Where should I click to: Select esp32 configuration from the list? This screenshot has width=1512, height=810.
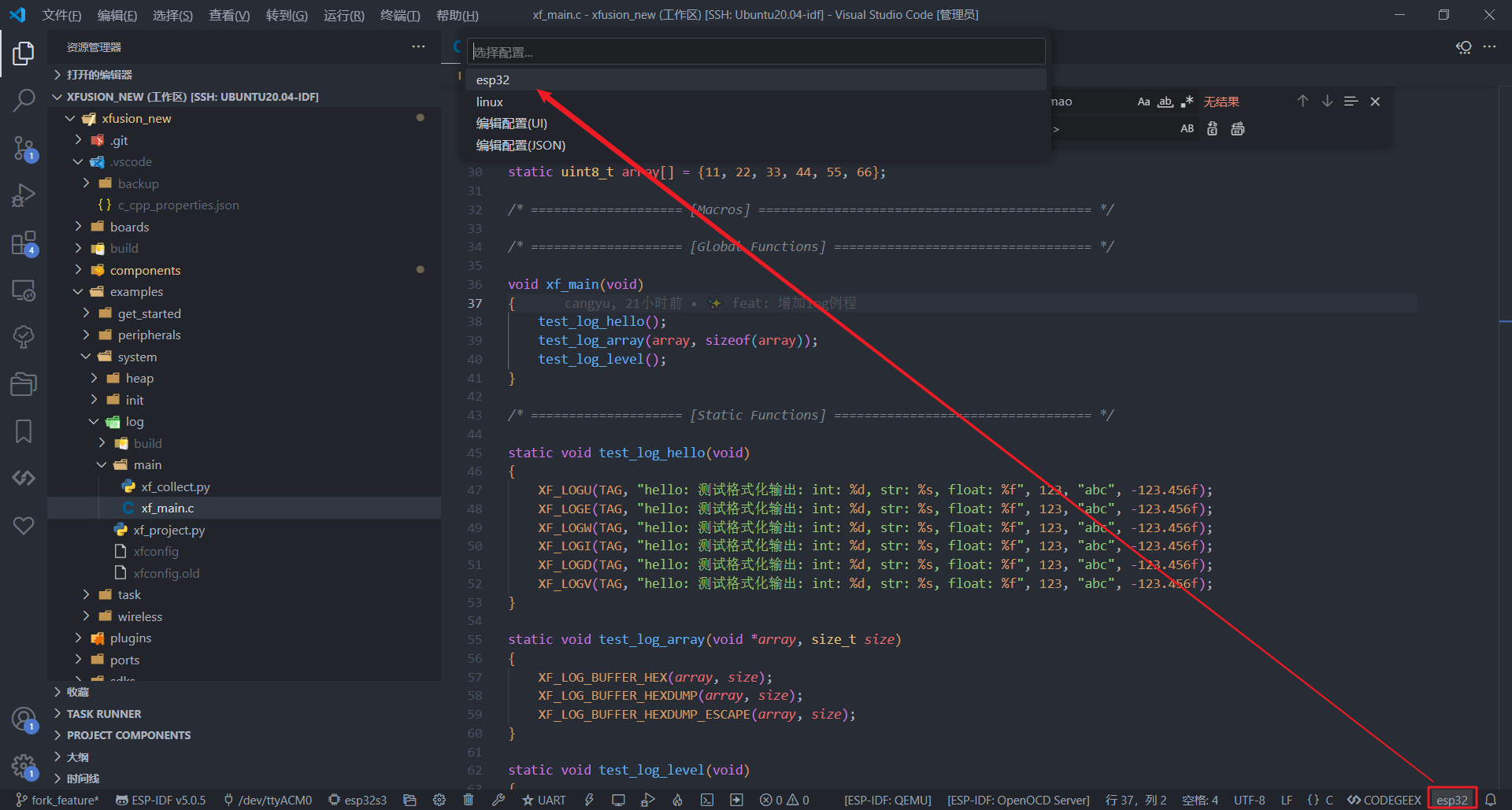pos(756,80)
